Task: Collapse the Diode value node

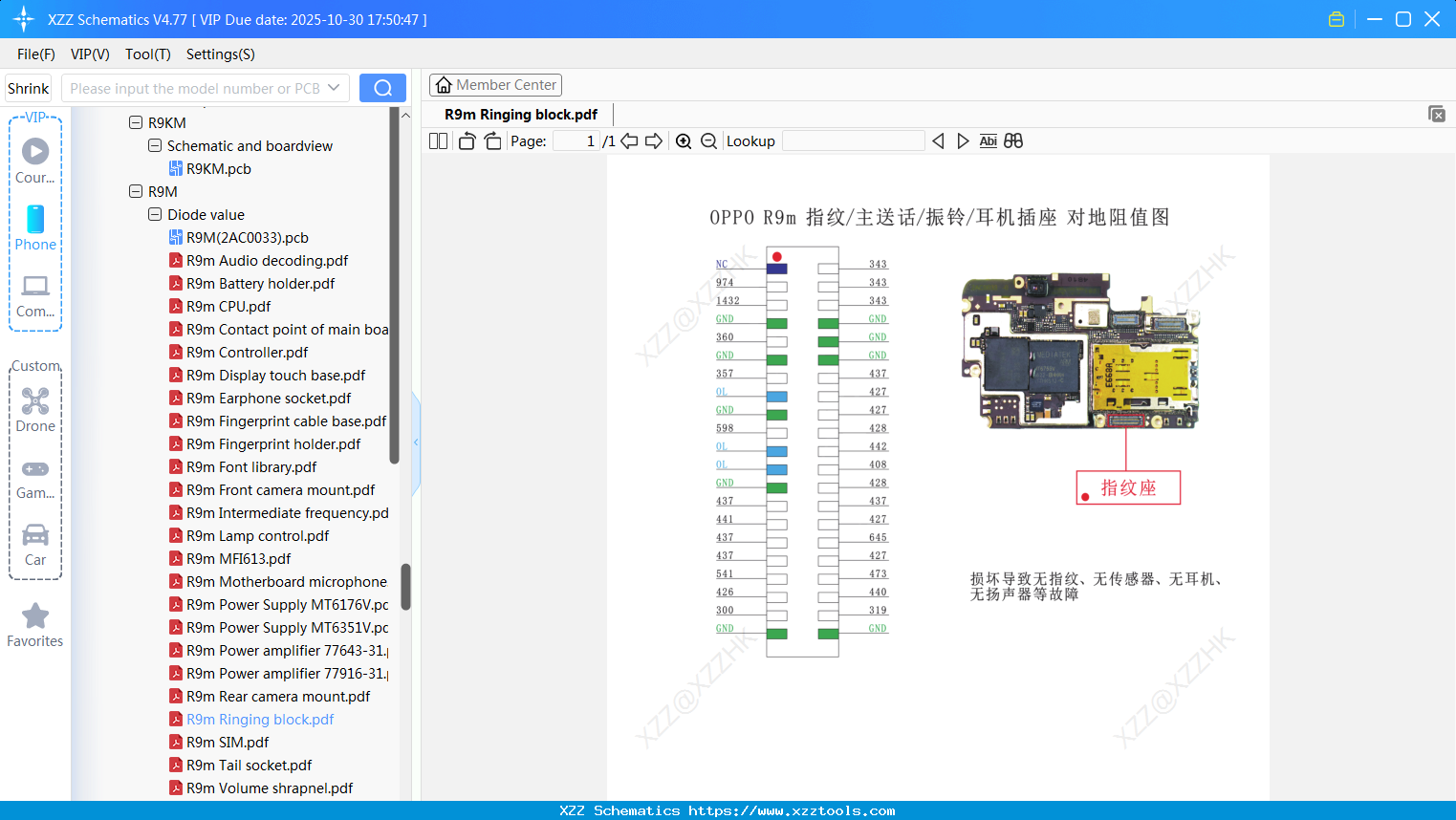Action: pos(155,214)
